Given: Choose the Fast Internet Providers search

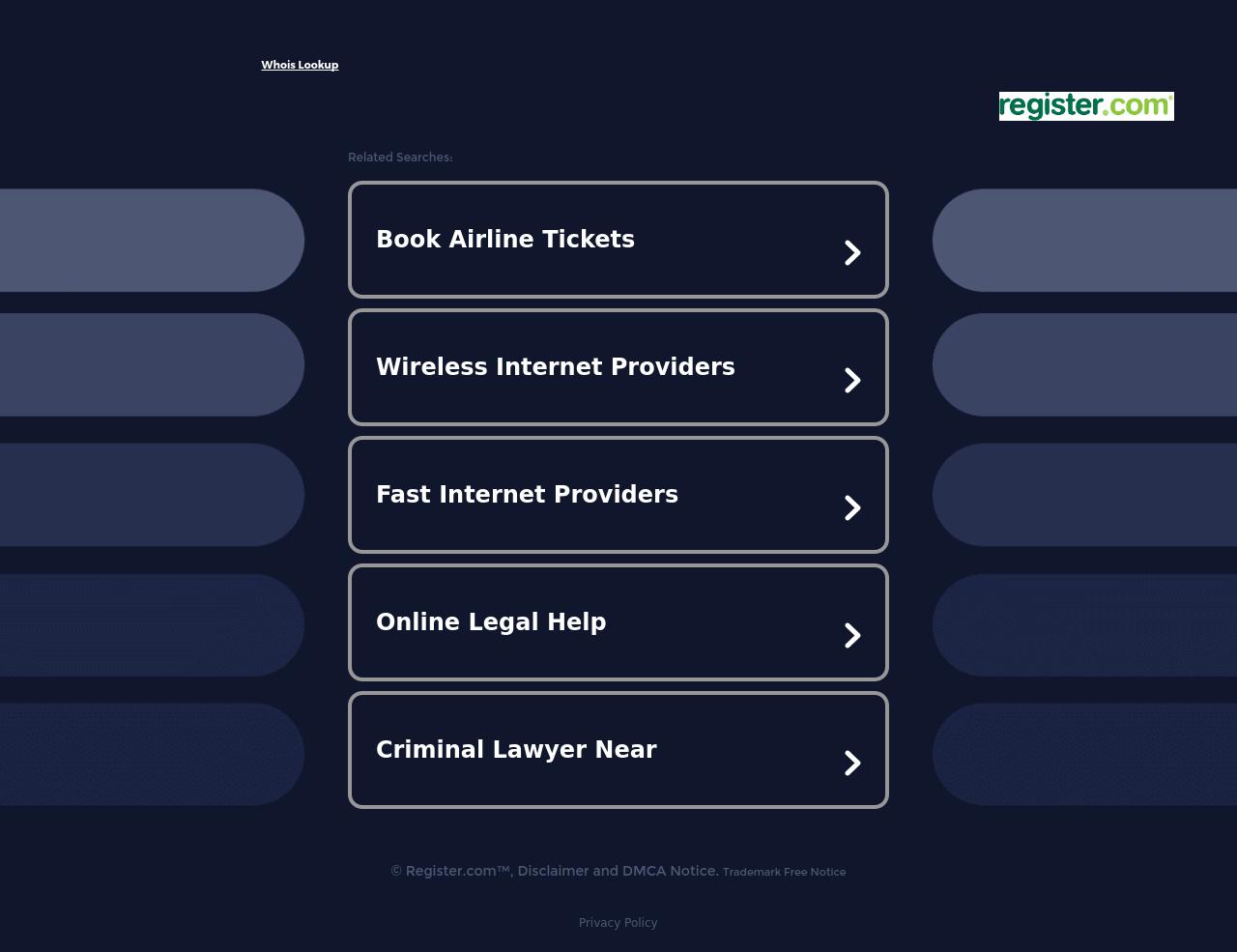Looking at the screenshot, I should click(x=527, y=495).
